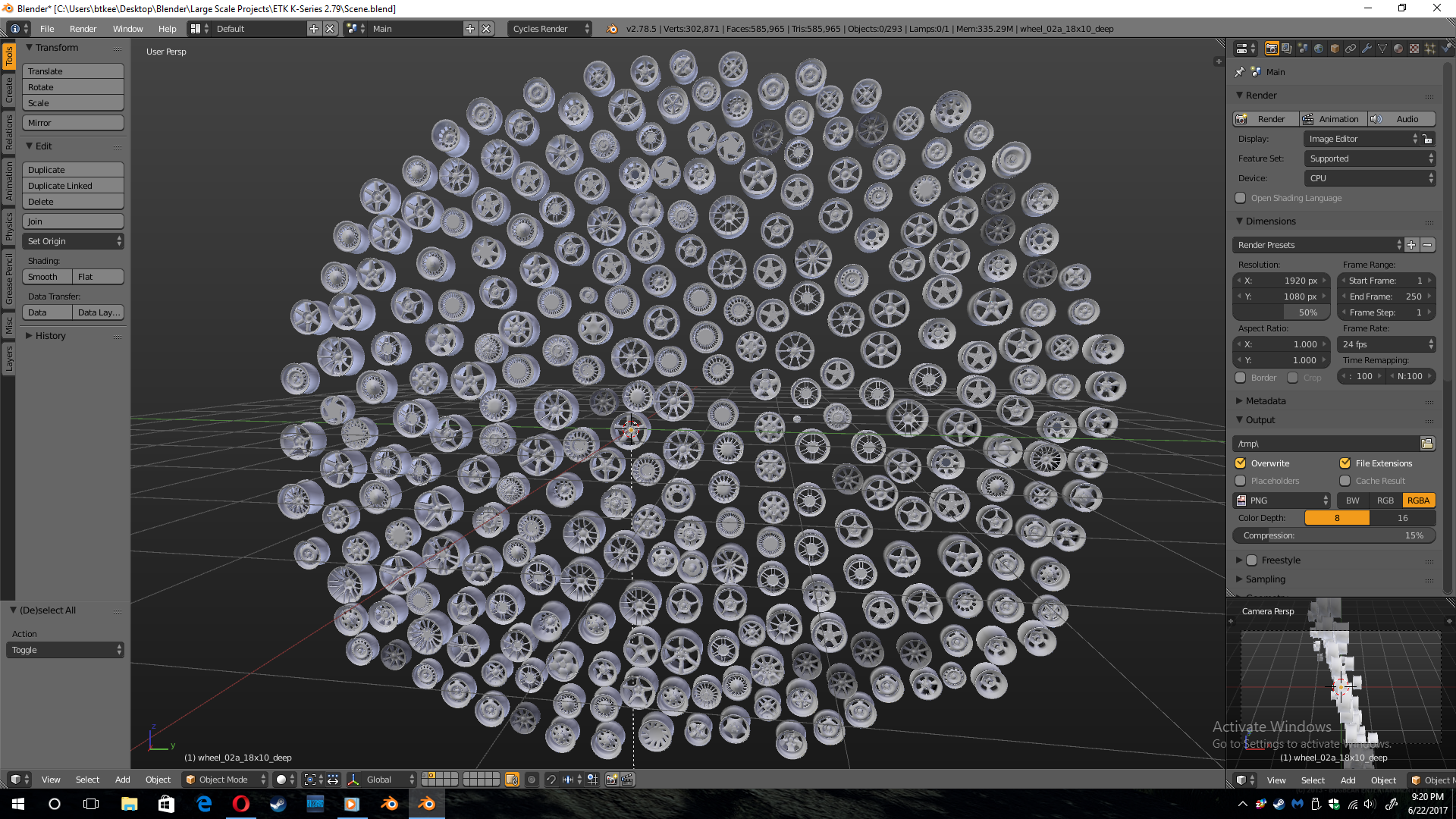Click the OpenGL render active viewport icon

click(x=611, y=780)
